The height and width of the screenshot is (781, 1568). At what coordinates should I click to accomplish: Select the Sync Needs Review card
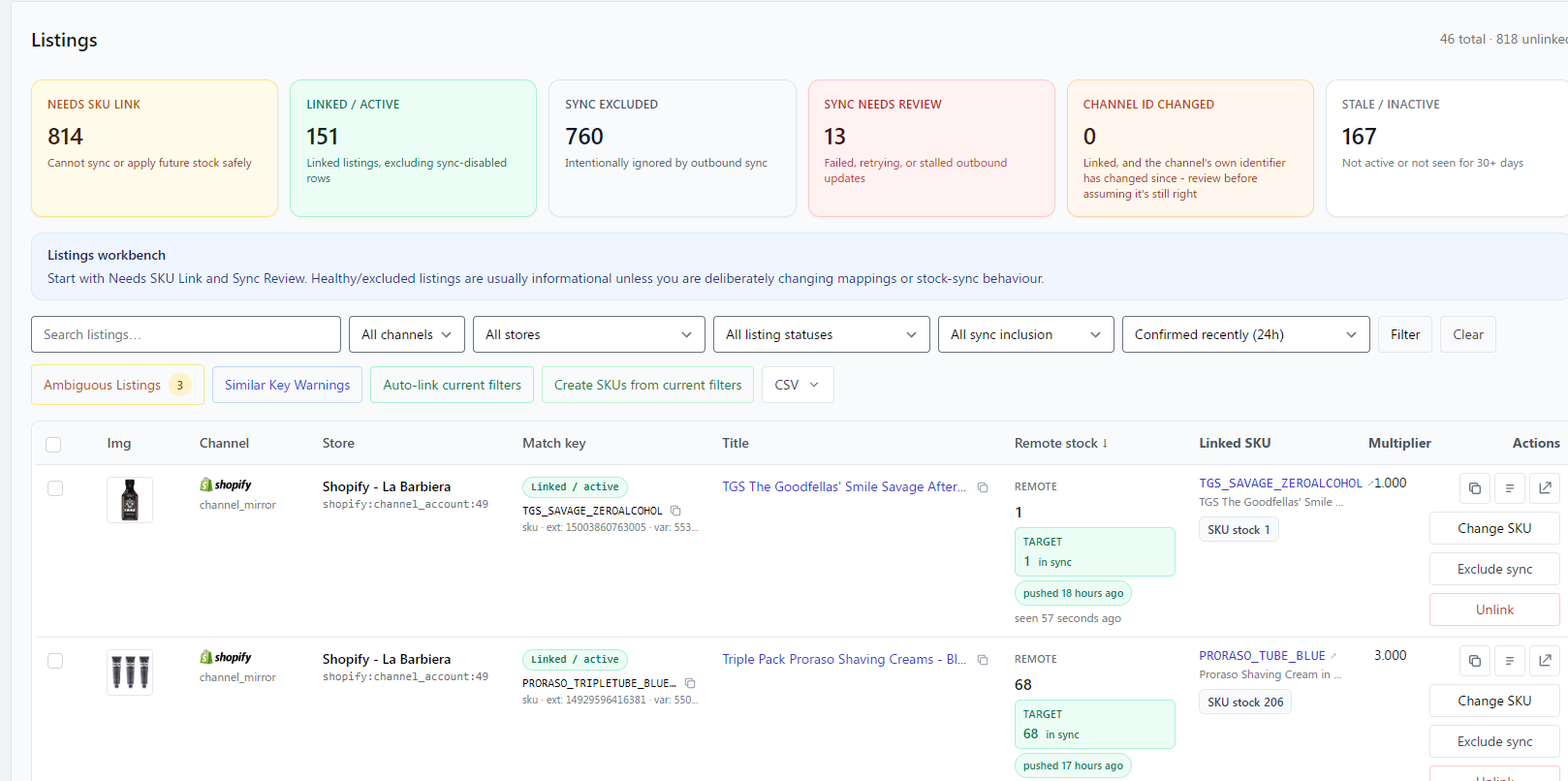pyautogui.click(x=931, y=148)
